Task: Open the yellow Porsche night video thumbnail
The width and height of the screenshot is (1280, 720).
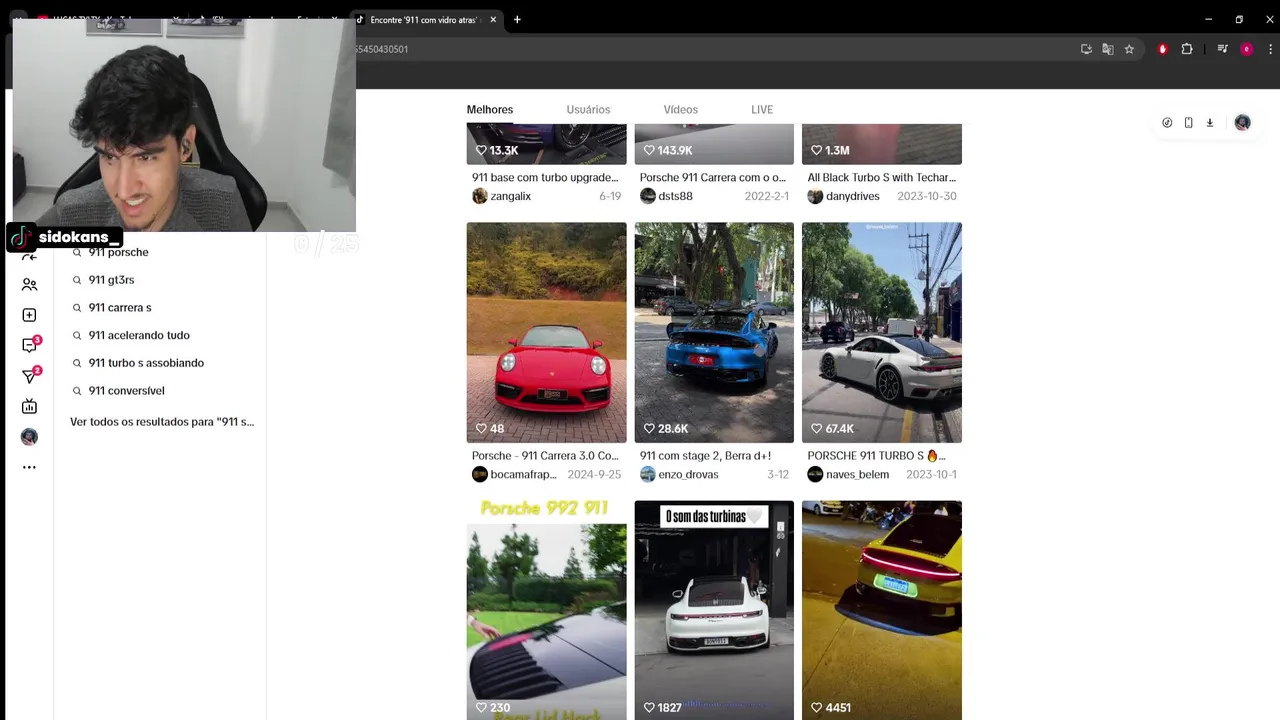Action: 882,610
